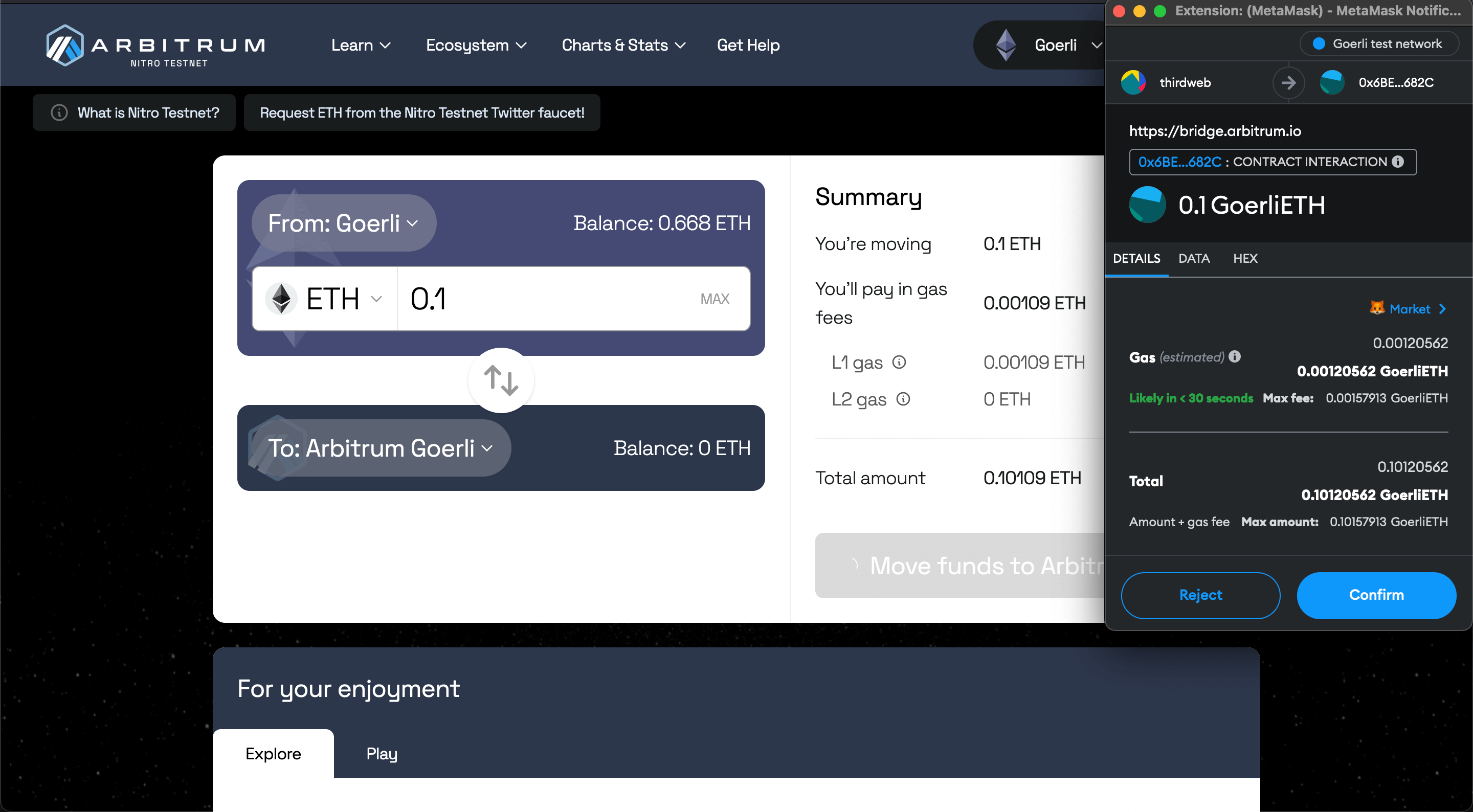Click the contract interaction info icon
Image resolution: width=1473 pixels, height=812 pixels.
coord(1398,162)
